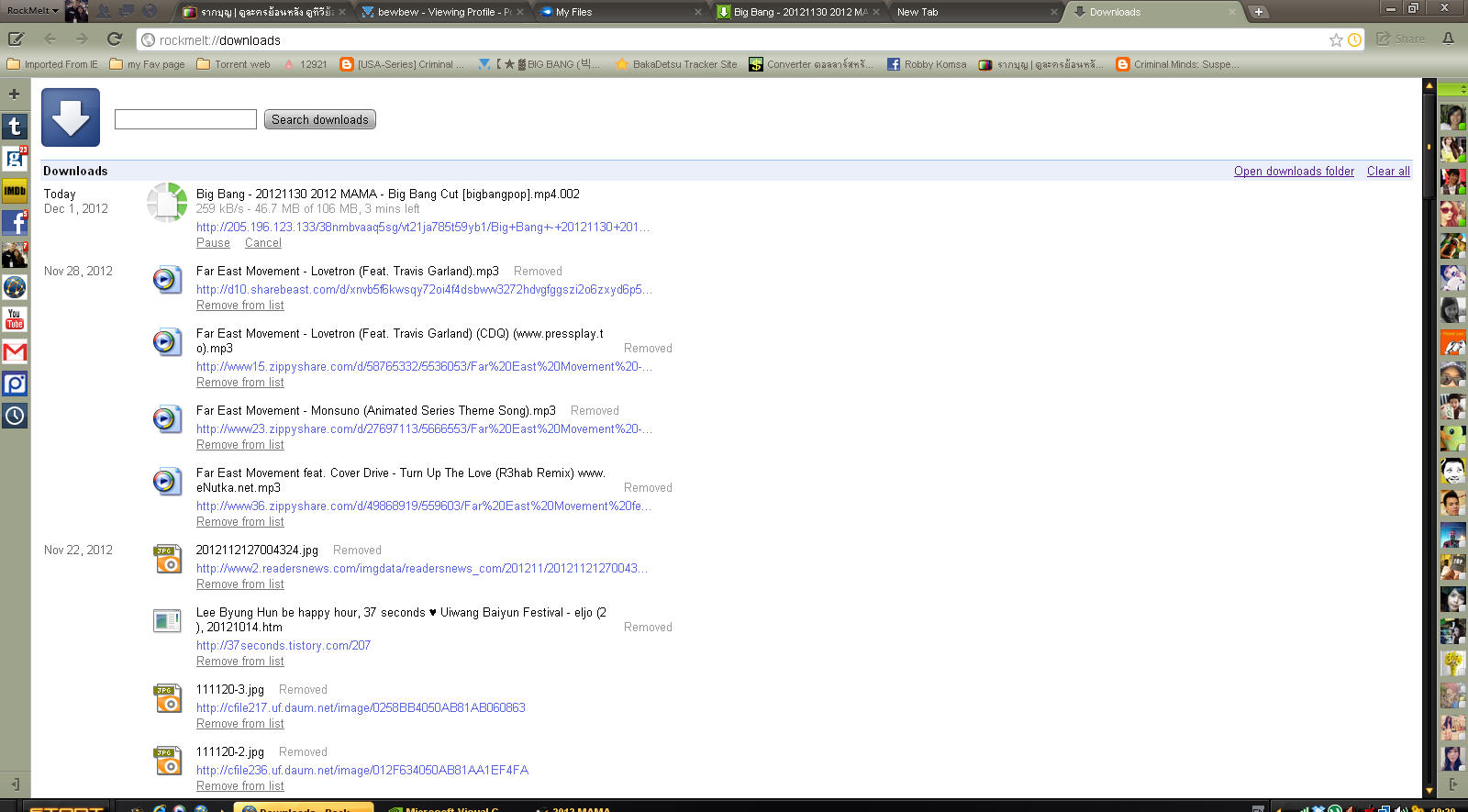This screenshot has width=1468, height=812.
Task: Open the Robby Komsa Facebook bookmark
Action: coord(927,64)
